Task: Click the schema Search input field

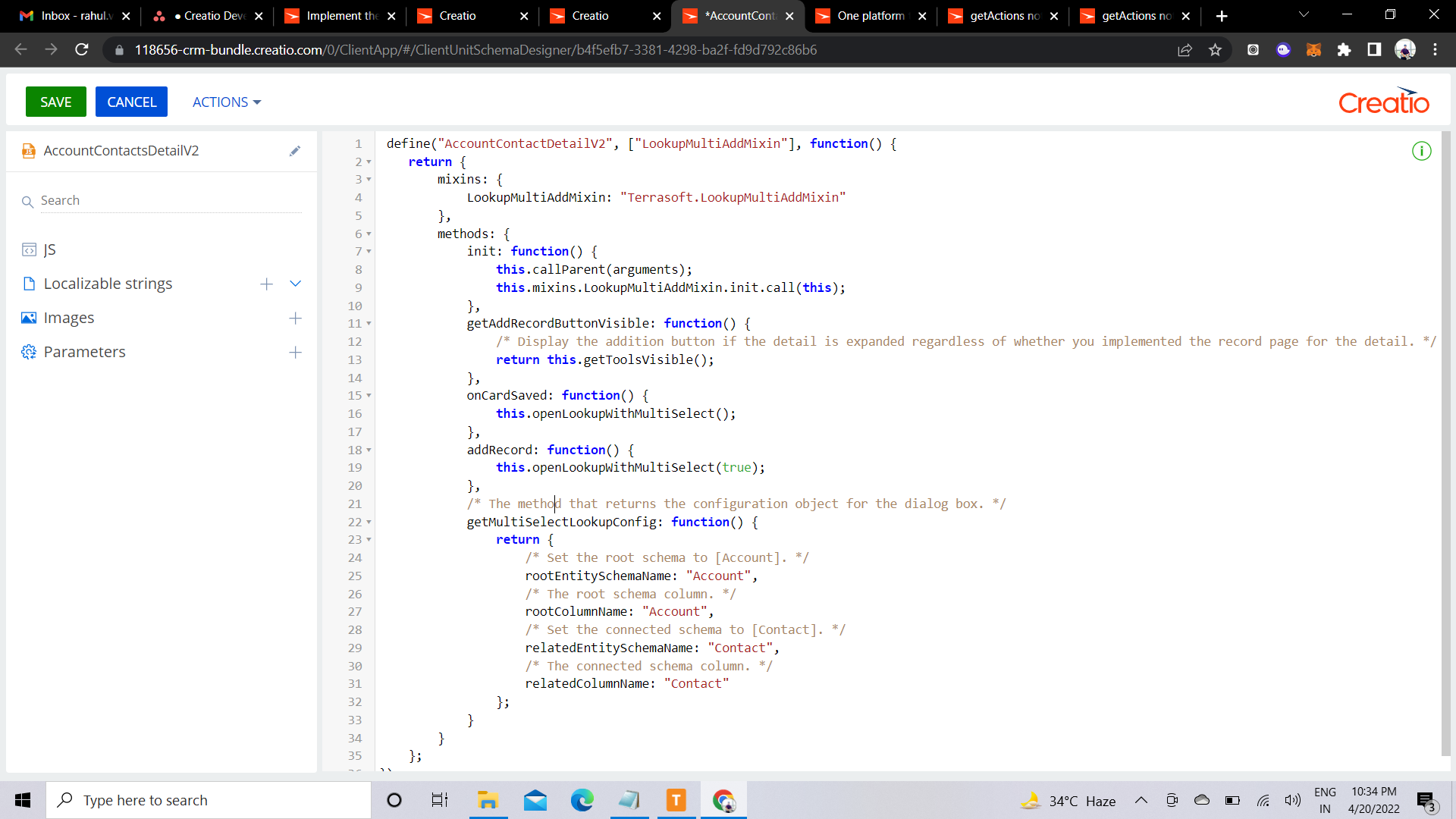Action: [171, 201]
